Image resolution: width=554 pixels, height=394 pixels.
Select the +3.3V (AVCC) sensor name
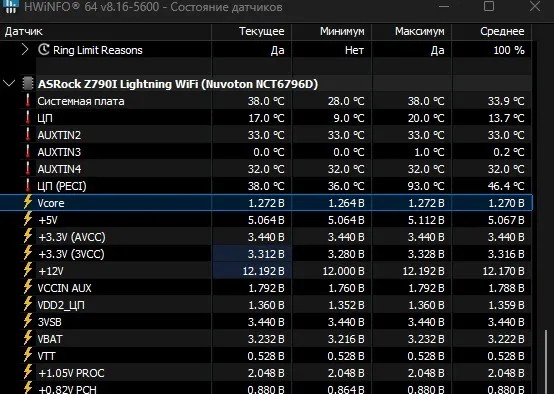[72, 237]
